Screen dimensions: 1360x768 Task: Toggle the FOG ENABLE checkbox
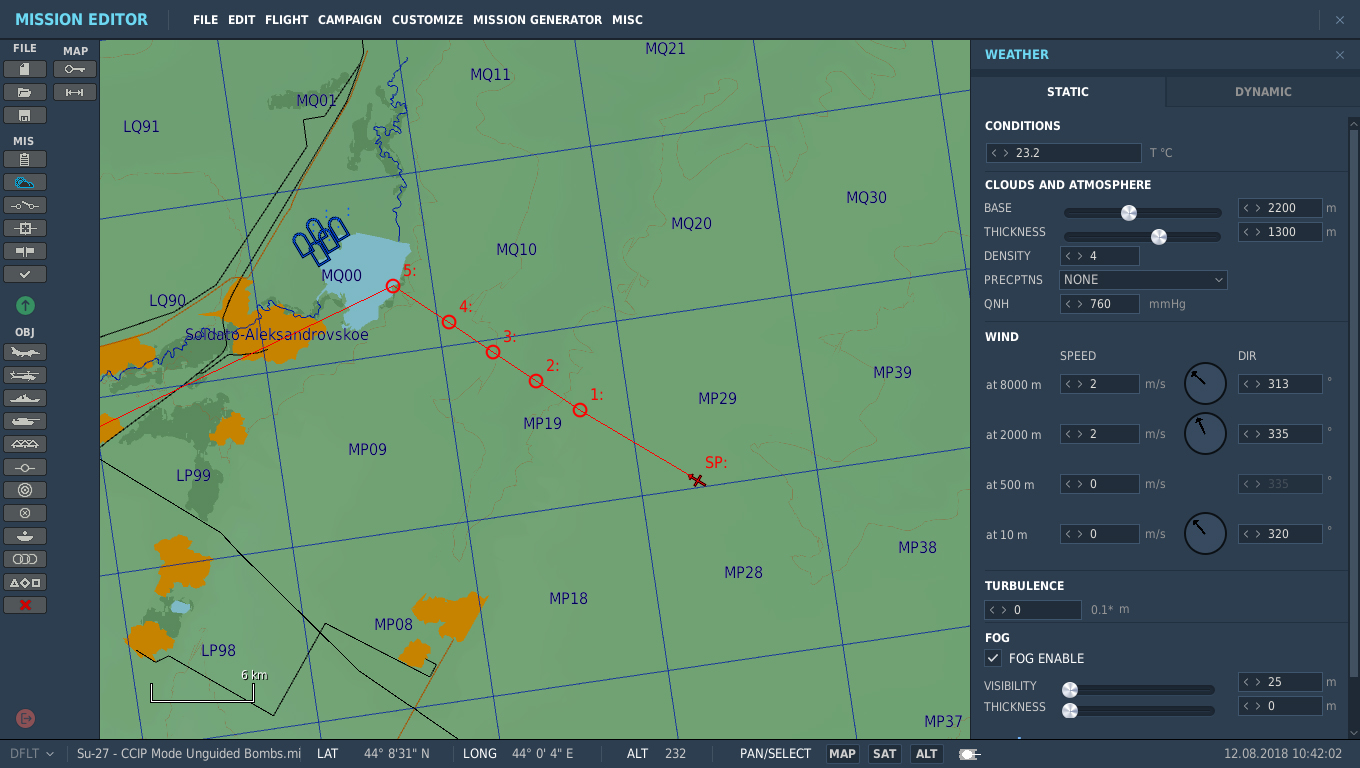[x=993, y=658]
